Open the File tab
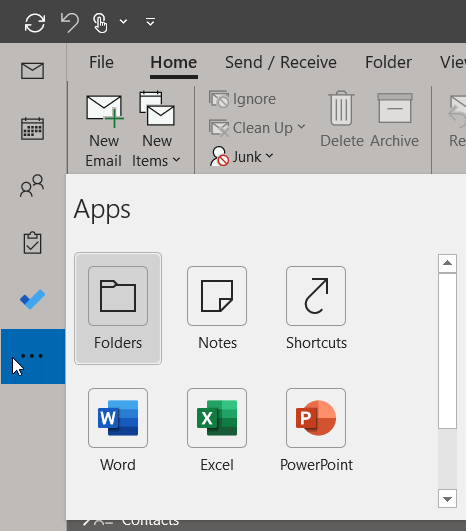Viewport: 466px width, 531px height. [x=101, y=62]
